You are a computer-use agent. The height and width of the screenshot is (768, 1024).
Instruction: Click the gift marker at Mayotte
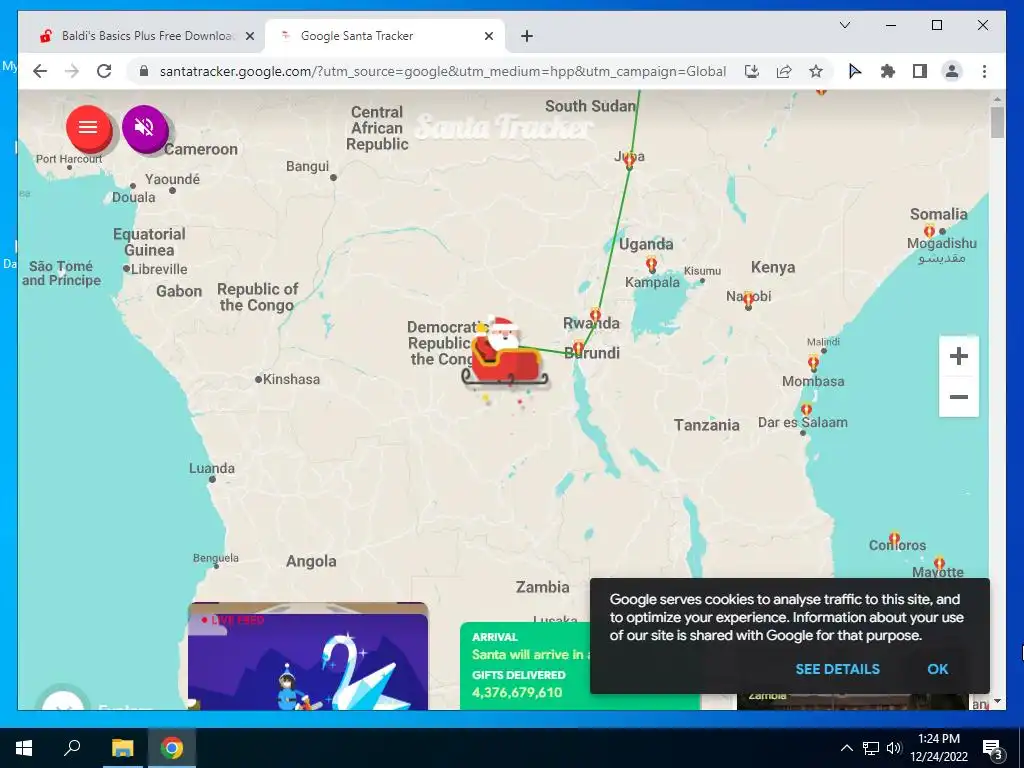coord(939,563)
